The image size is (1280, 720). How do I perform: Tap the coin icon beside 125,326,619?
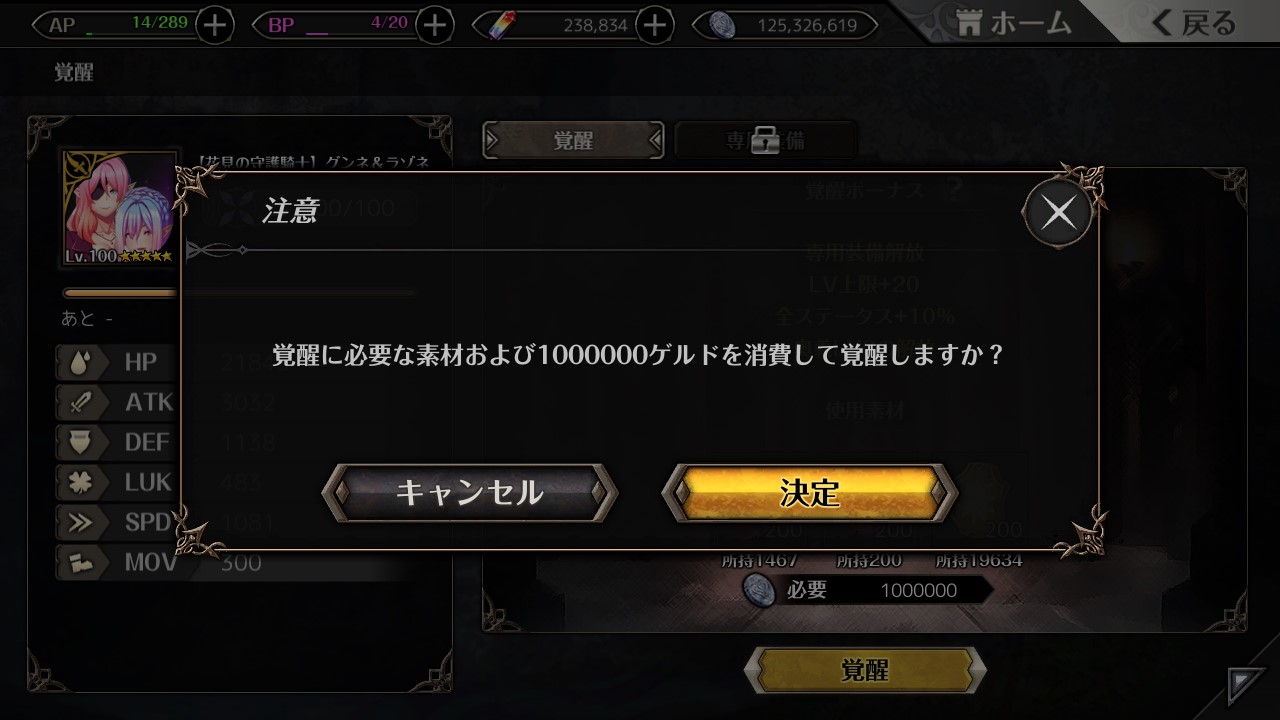[x=724, y=25]
